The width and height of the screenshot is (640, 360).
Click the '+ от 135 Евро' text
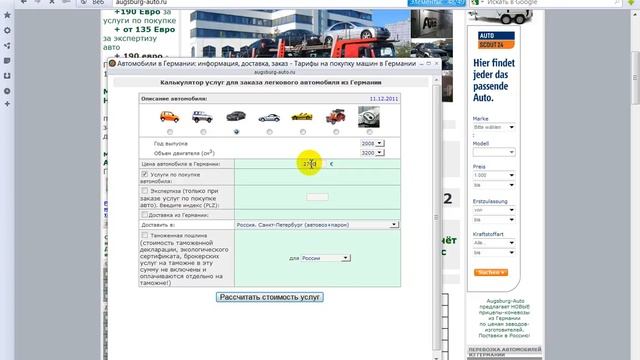[144, 29]
